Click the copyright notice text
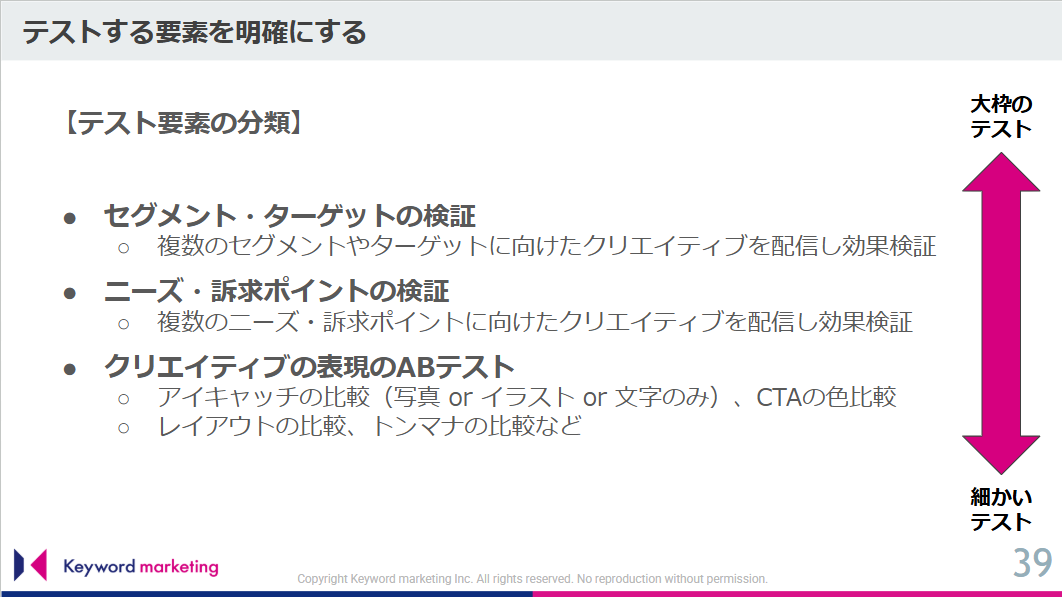The width and height of the screenshot is (1062, 597). [532, 579]
